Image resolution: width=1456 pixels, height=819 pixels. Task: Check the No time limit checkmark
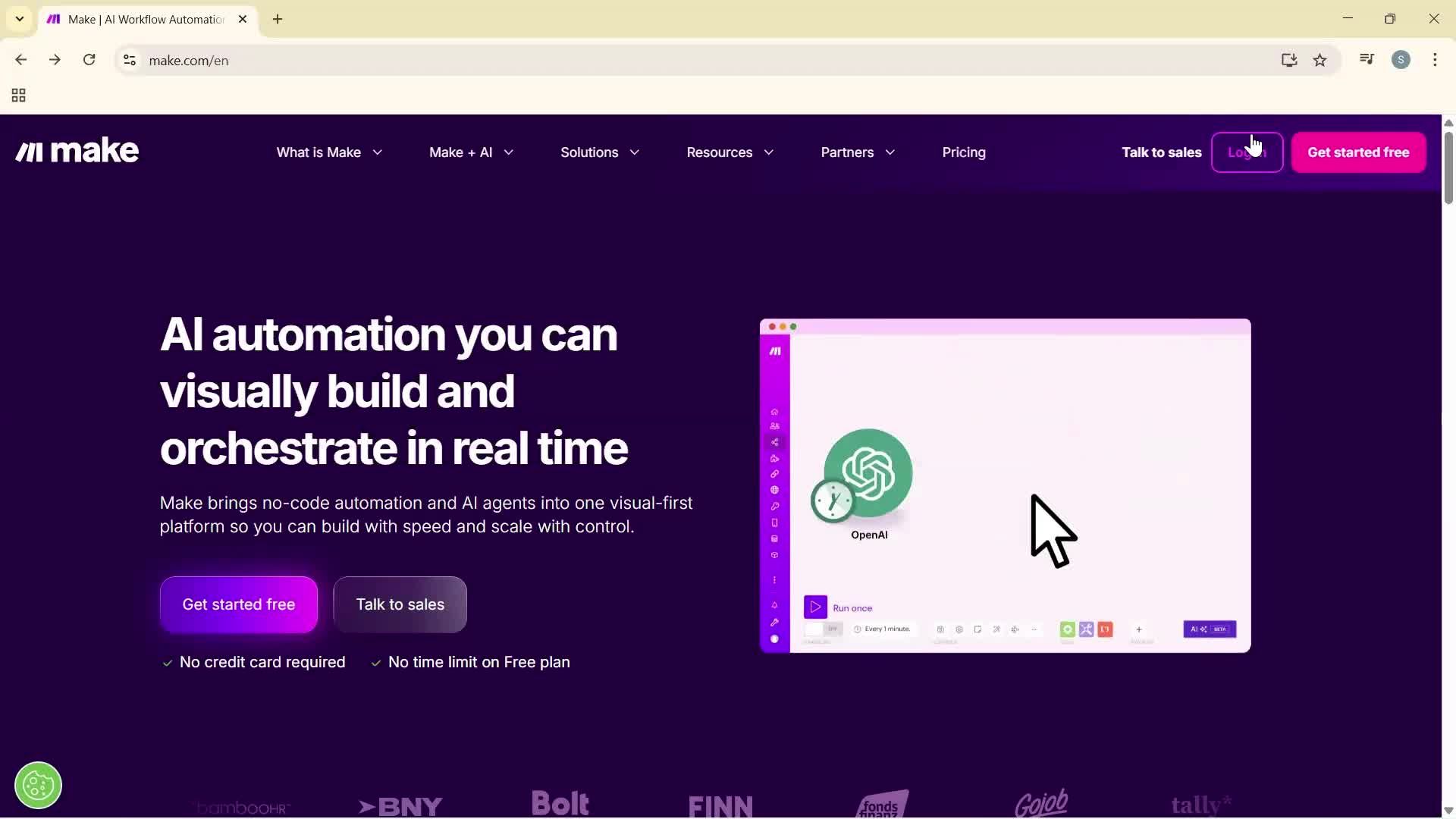(375, 663)
